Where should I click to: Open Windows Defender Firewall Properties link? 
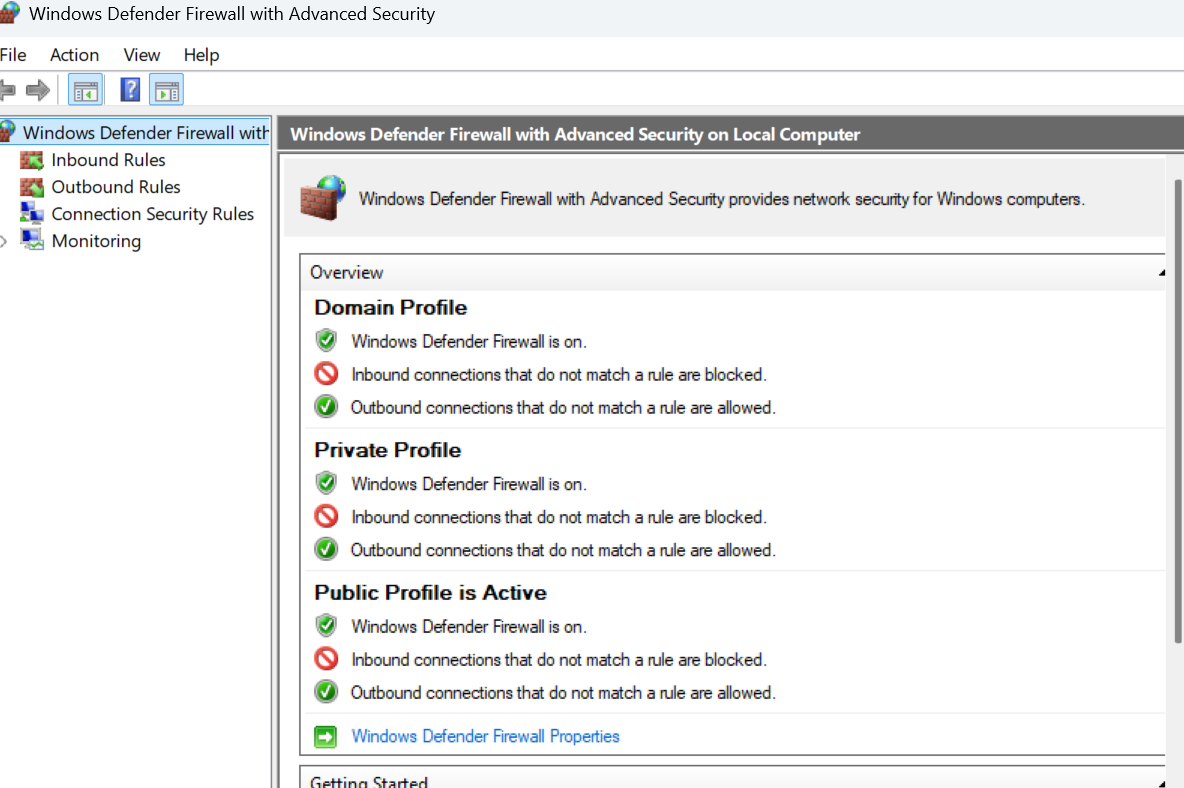tap(485, 737)
